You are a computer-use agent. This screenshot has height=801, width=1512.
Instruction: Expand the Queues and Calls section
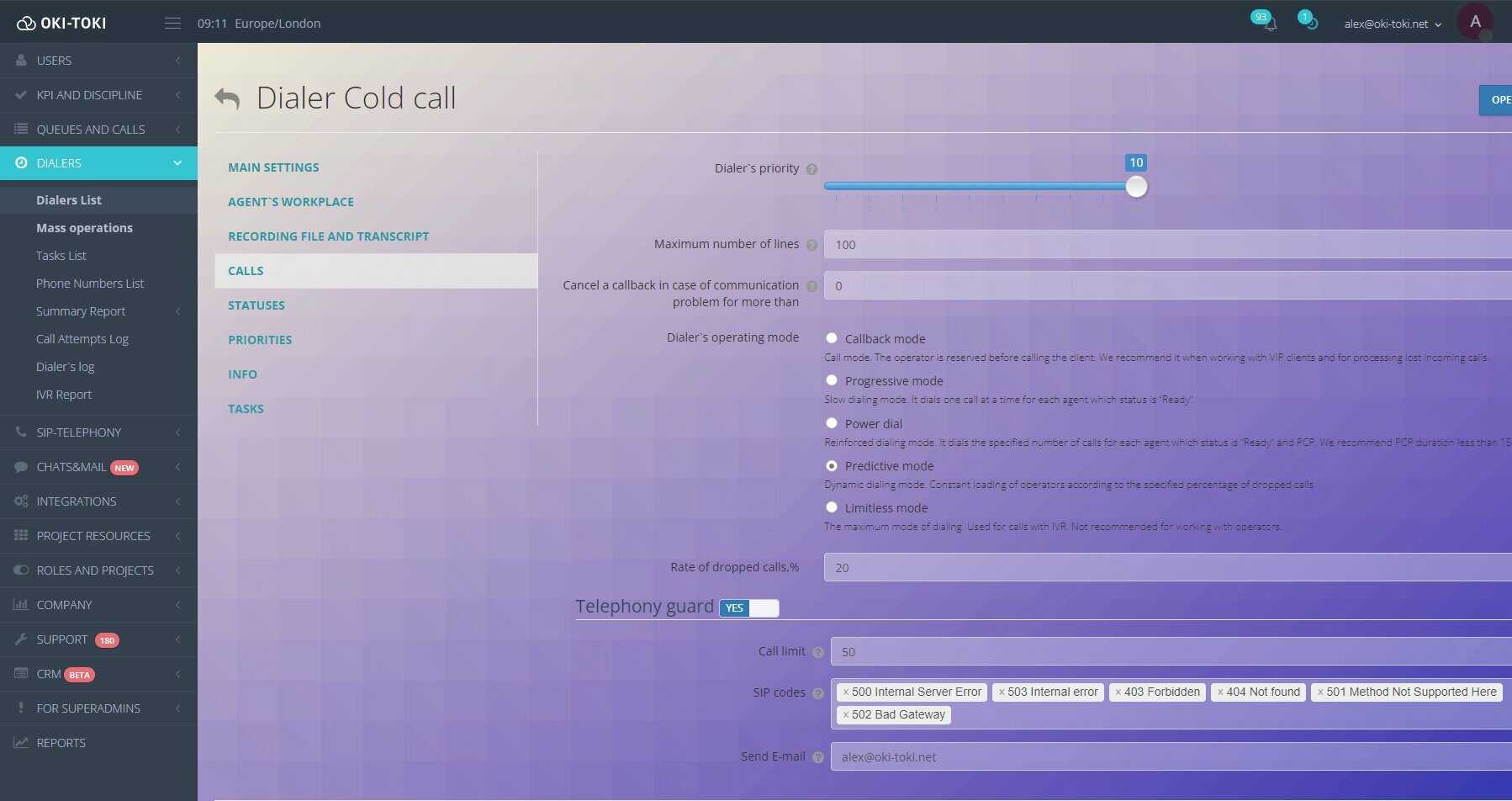coord(178,129)
